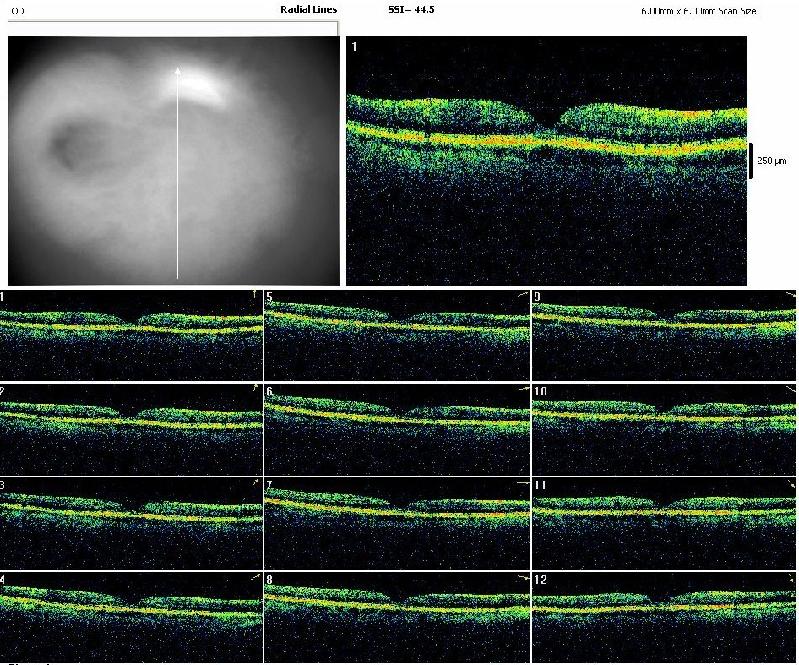Select radial scan thumbnail number 10
The width and height of the screenshot is (799, 665).
(665, 428)
